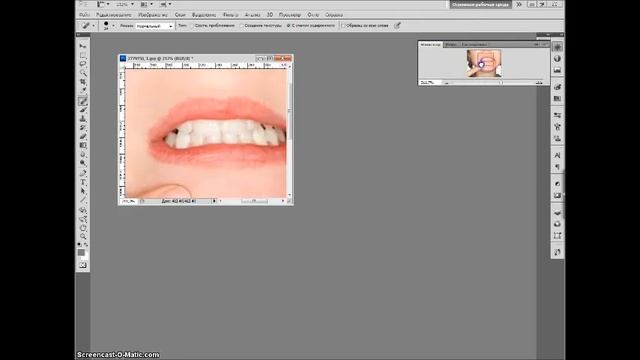Enable the Create Texture type radio button
The image size is (640, 360).
pos(242,25)
